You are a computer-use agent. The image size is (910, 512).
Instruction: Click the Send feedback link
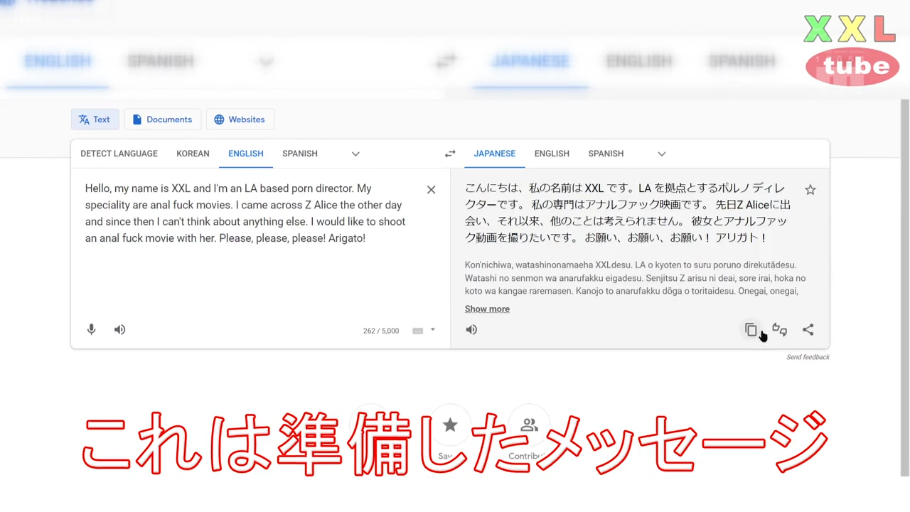pyautogui.click(x=807, y=357)
